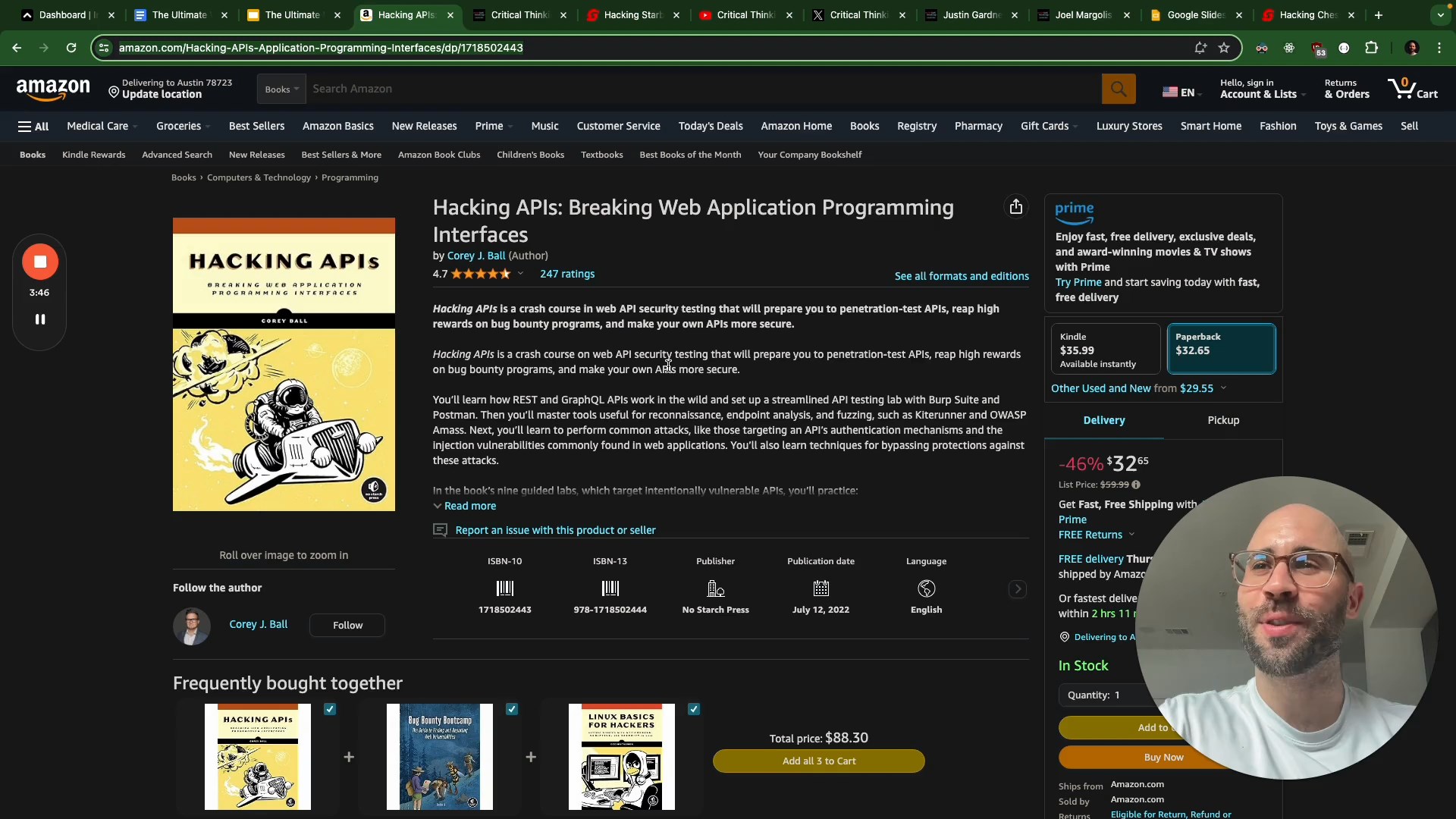This screenshot has height=819, width=1456.
Task: Click the report issue speech icon
Action: tap(440, 530)
